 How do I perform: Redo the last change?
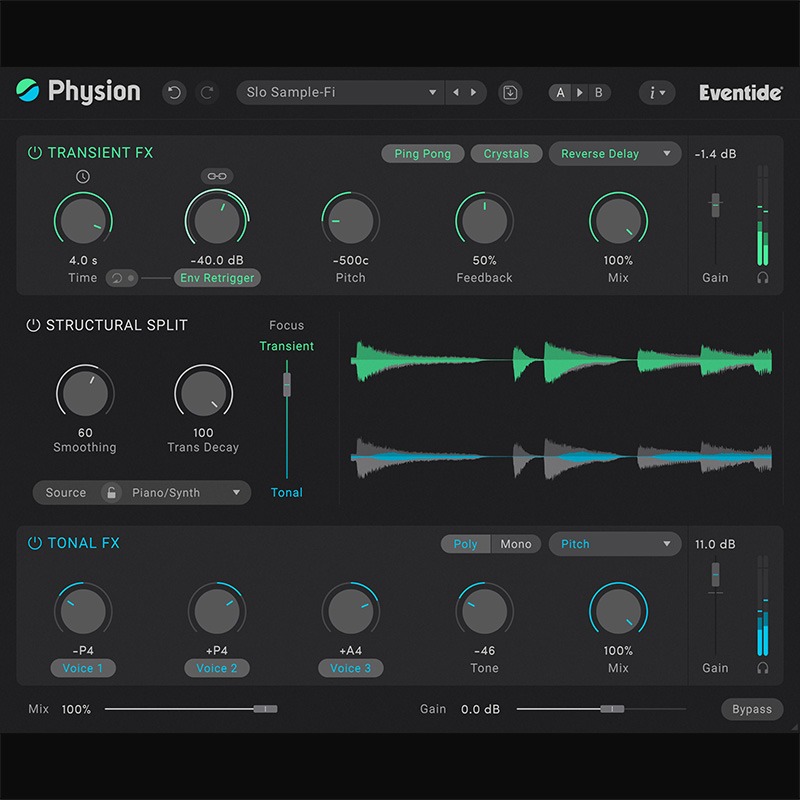pos(207,92)
